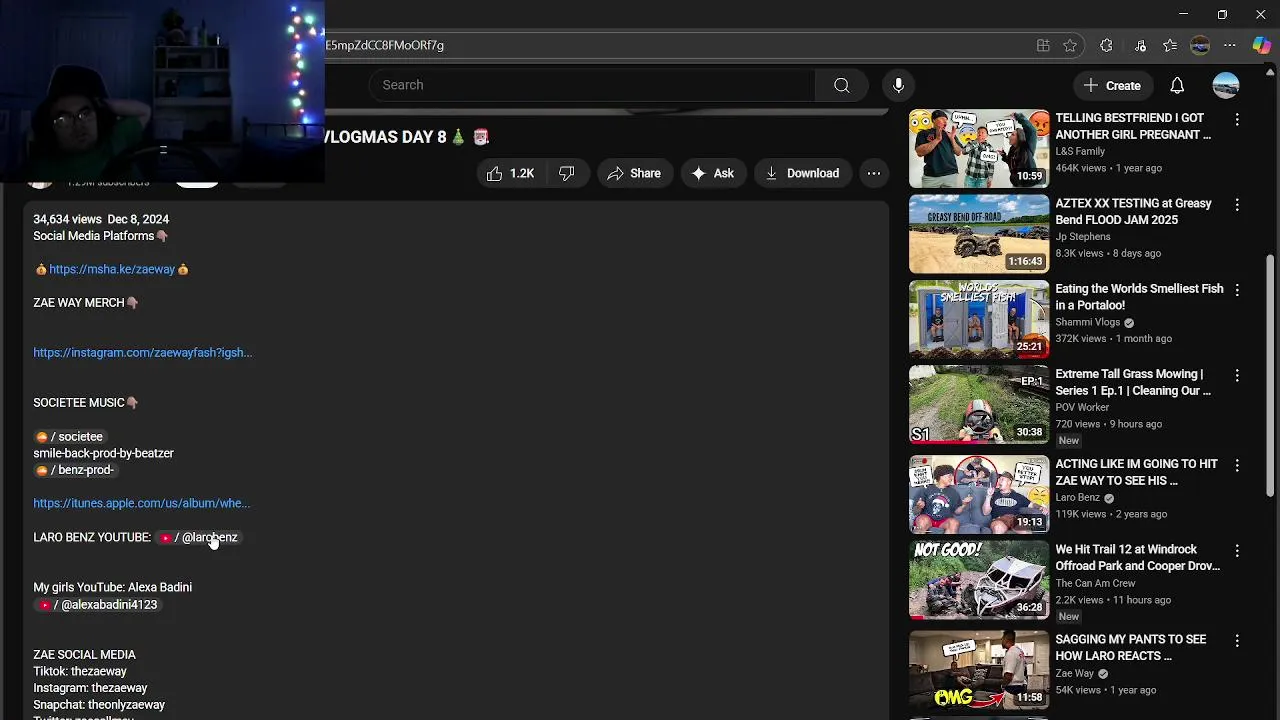The width and height of the screenshot is (1280, 720).
Task: Click the Create button
Action: click(1112, 85)
